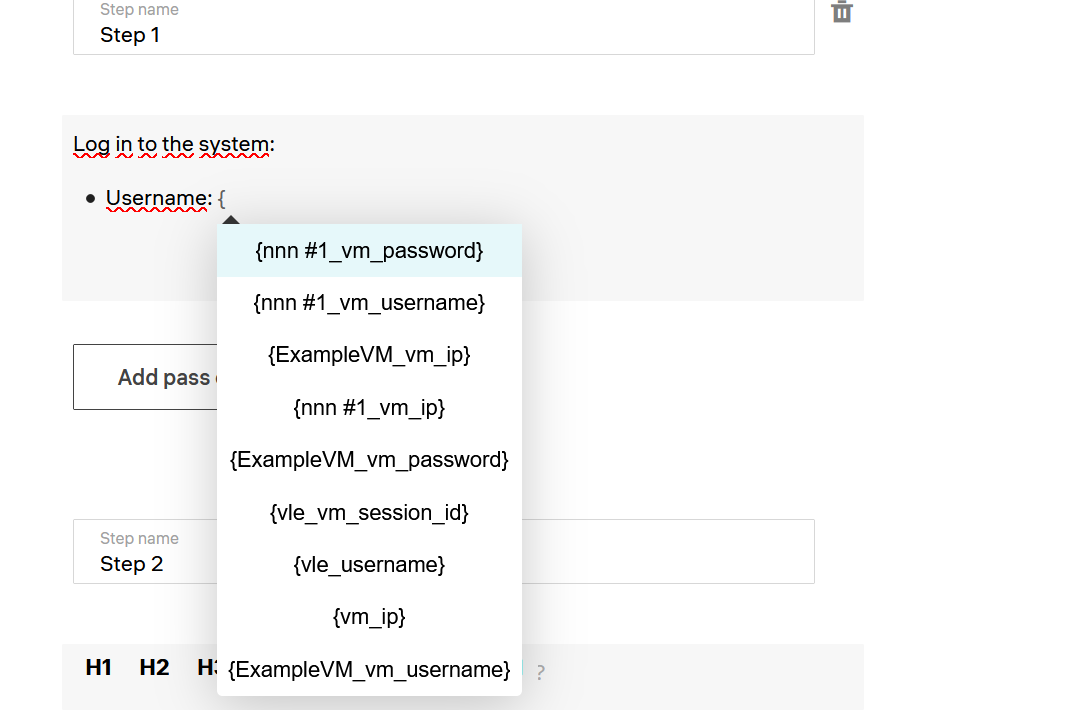1066x710 pixels.
Task: Insert the {nnn #1_vm_username} variable
Action: coord(369,303)
